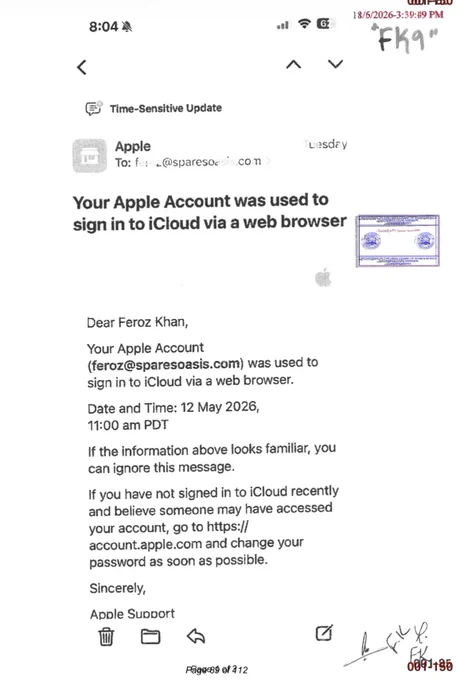Compose new message with pencil icon
This screenshot has width=456, height=680.
click(324, 633)
